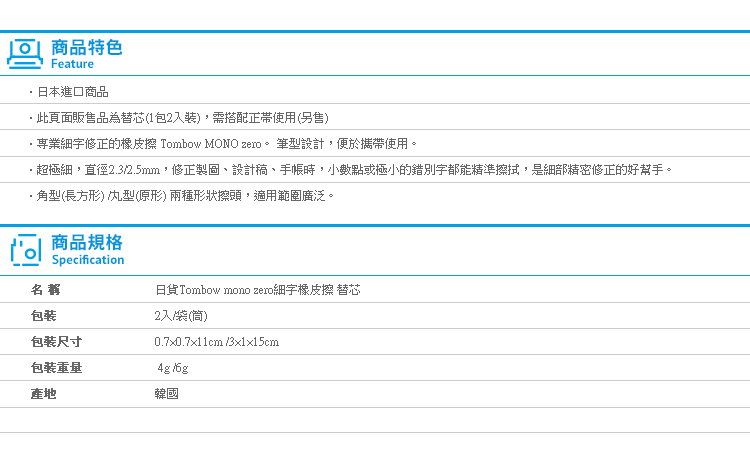Click the 角型 丸型 shape feature line

coord(182,196)
